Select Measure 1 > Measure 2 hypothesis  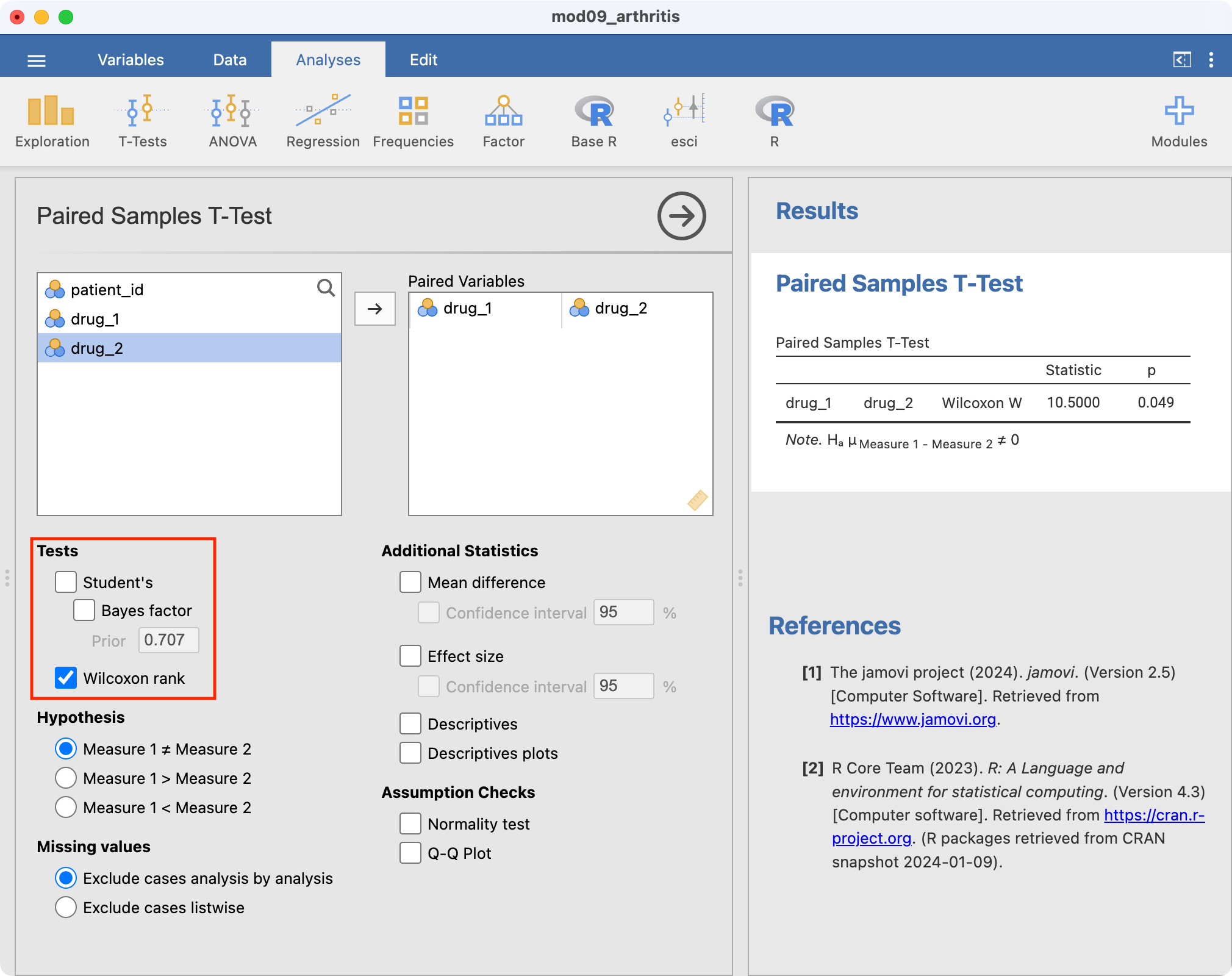point(66,778)
